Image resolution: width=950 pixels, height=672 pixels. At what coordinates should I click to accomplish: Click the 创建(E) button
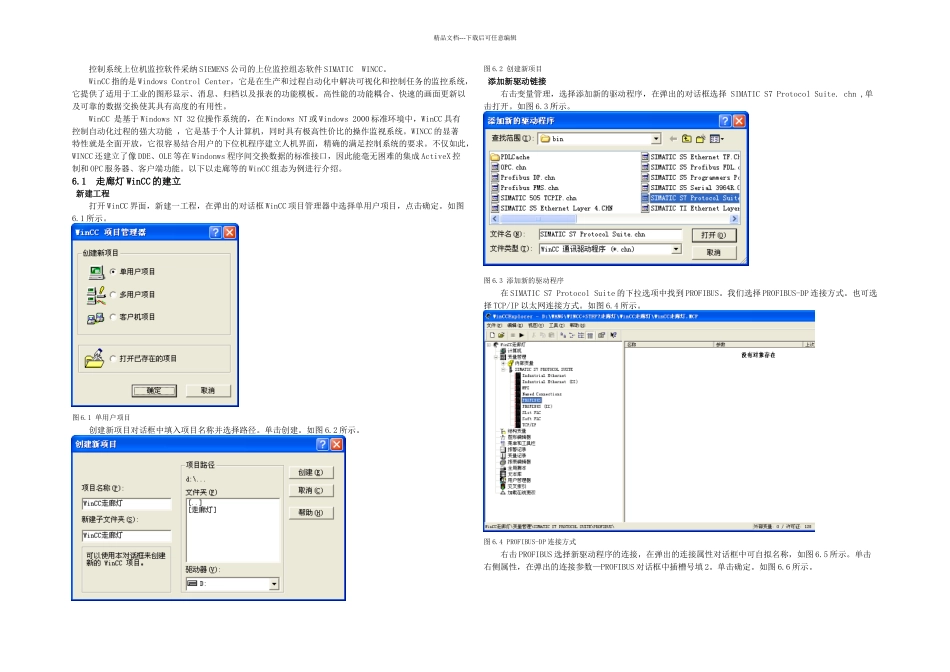coord(311,473)
